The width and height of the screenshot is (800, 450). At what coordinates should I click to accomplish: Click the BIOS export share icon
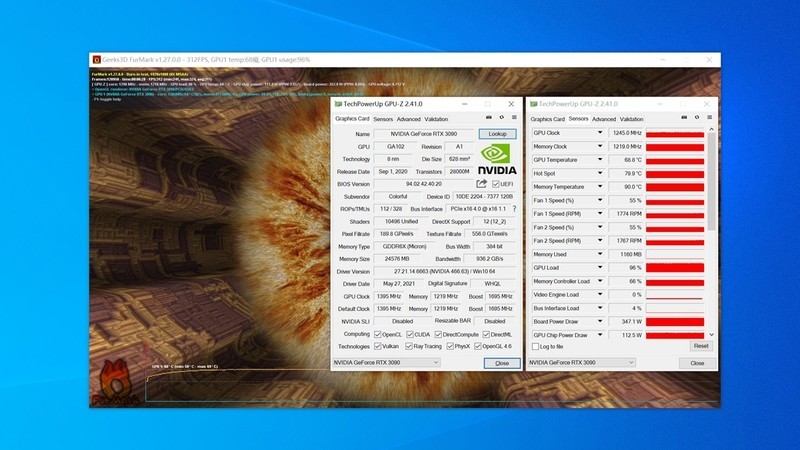[x=482, y=183]
